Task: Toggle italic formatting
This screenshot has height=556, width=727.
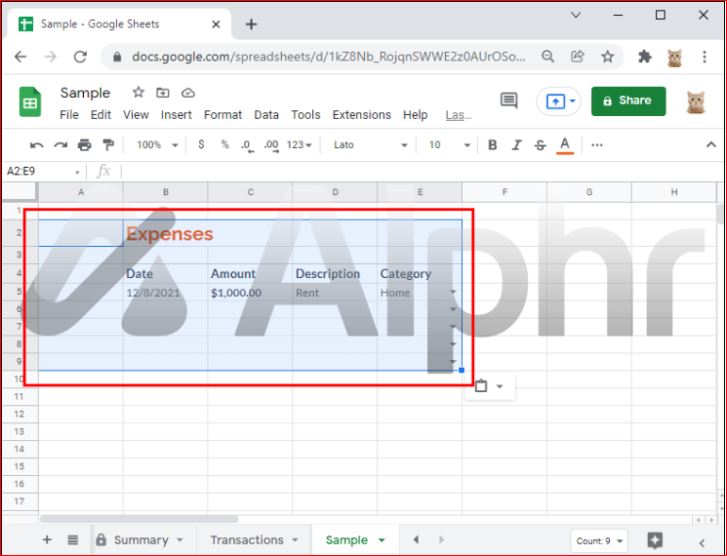Action: pyautogui.click(x=517, y=145)
